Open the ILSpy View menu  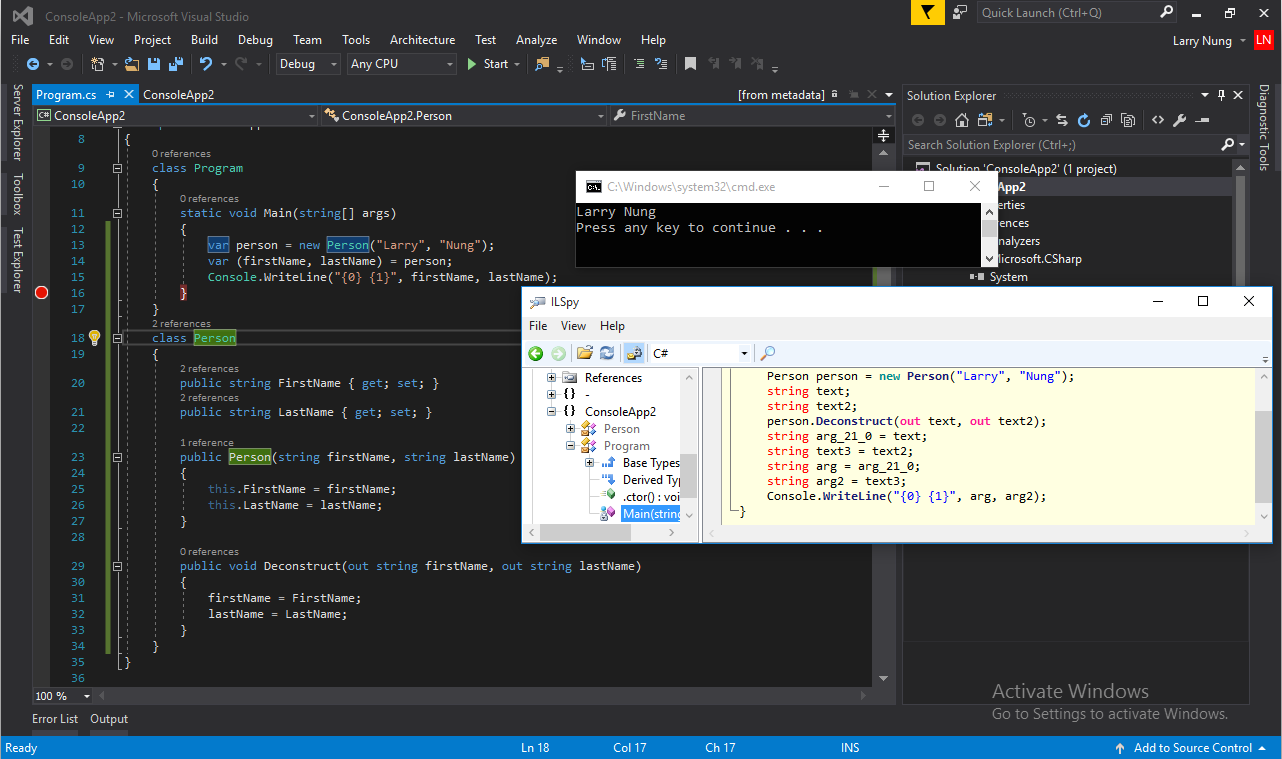tap(573, 326)
